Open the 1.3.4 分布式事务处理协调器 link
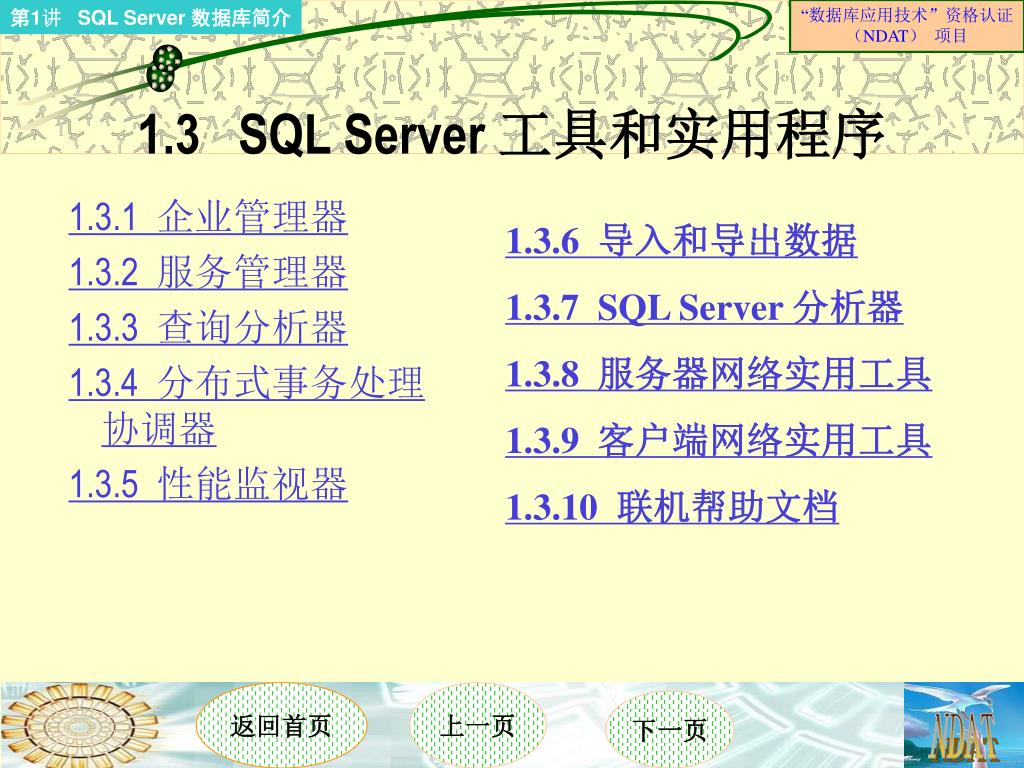Screen dimensions: 1024x768 coord(247,406)
